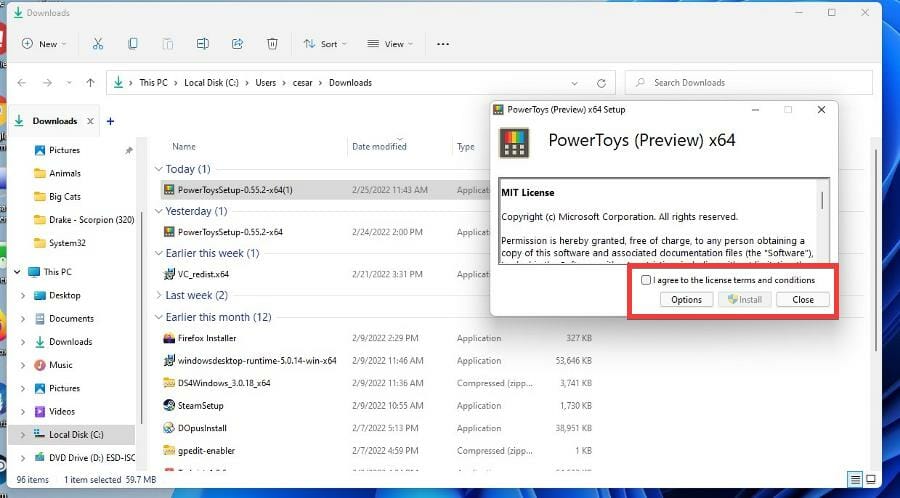This screenshot has height=498, width=900.
Task: Click the pin icon next to Pictures
Action: 129,150
